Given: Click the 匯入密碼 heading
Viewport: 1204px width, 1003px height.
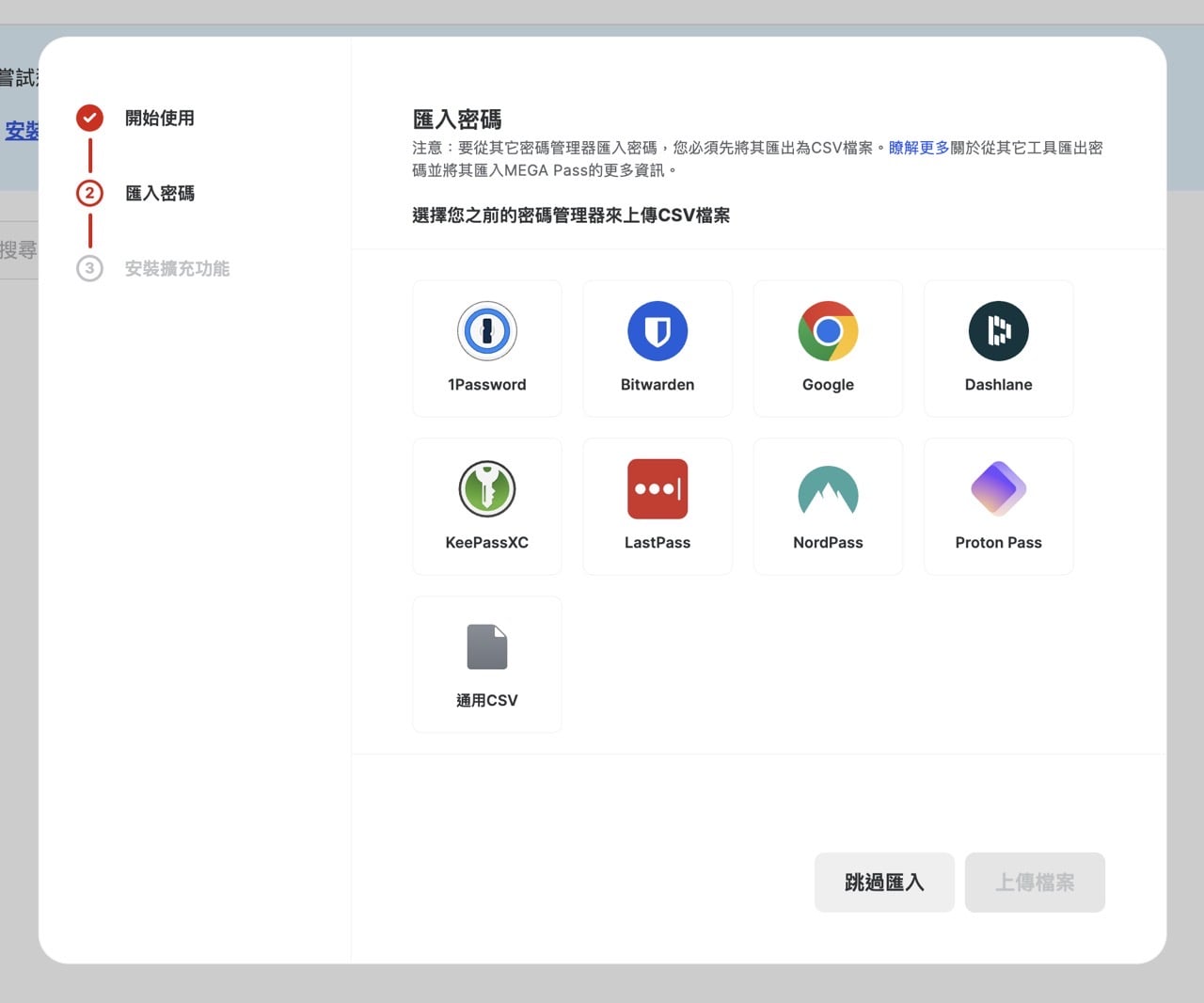Looking at the screenshot, I should (457, 119).
